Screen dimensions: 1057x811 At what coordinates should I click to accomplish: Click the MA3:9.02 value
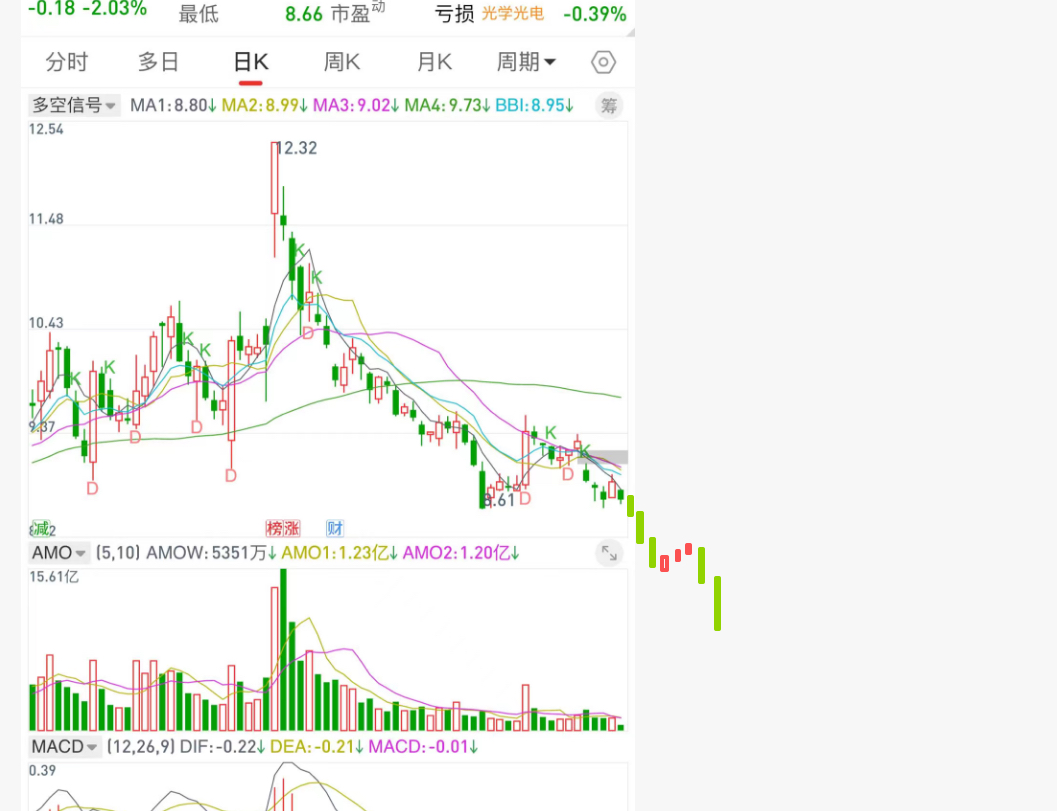(356, 106)
